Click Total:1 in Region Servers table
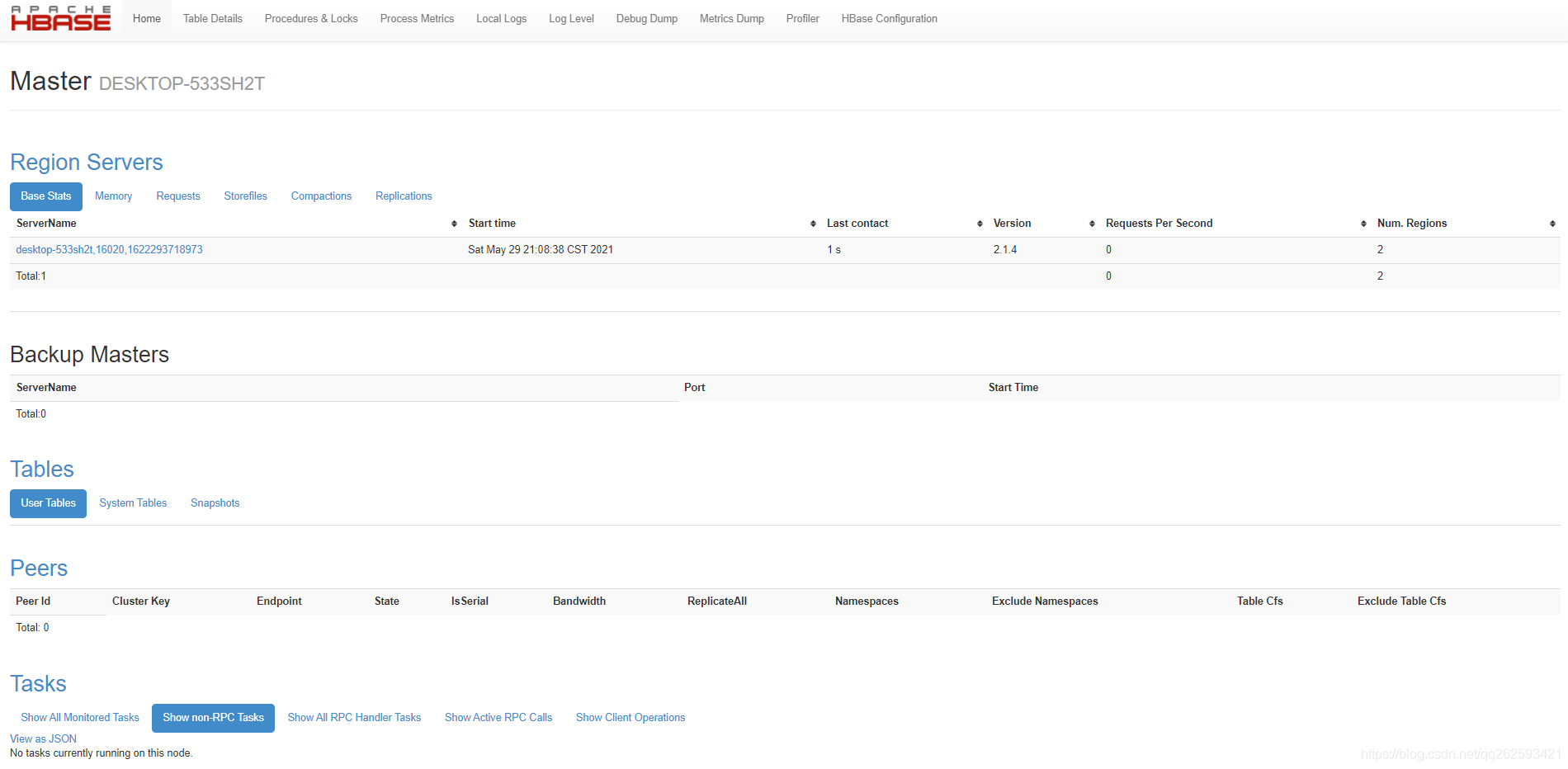 click(x=31, y=276)
